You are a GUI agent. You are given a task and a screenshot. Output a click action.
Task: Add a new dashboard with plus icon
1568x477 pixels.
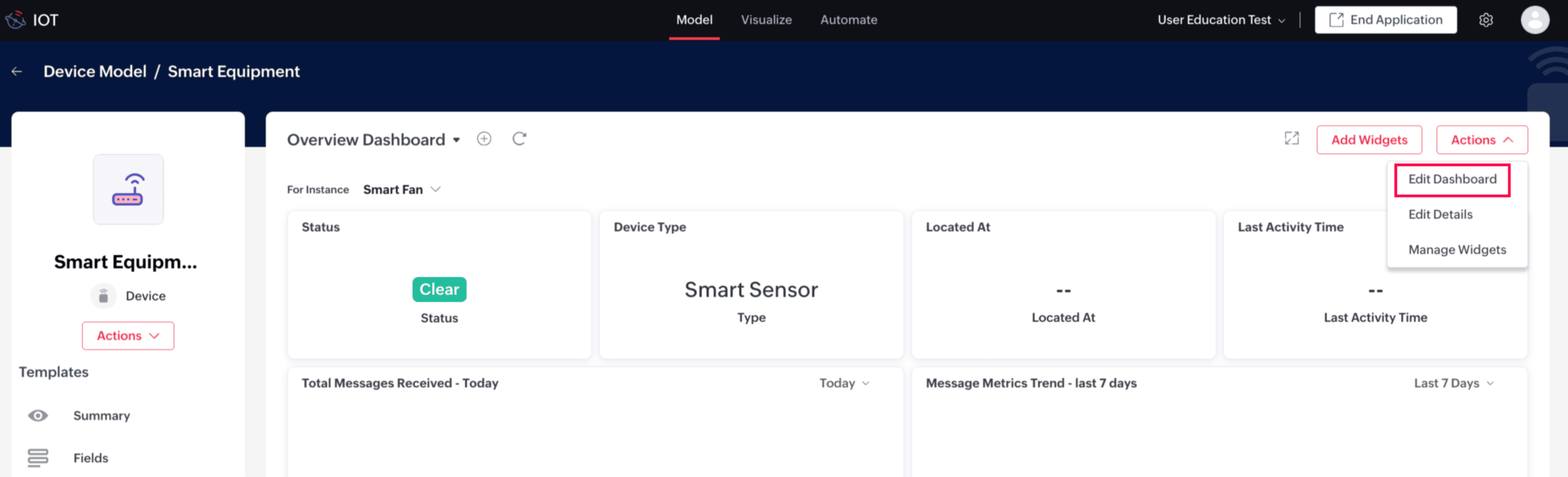(484, 139)
